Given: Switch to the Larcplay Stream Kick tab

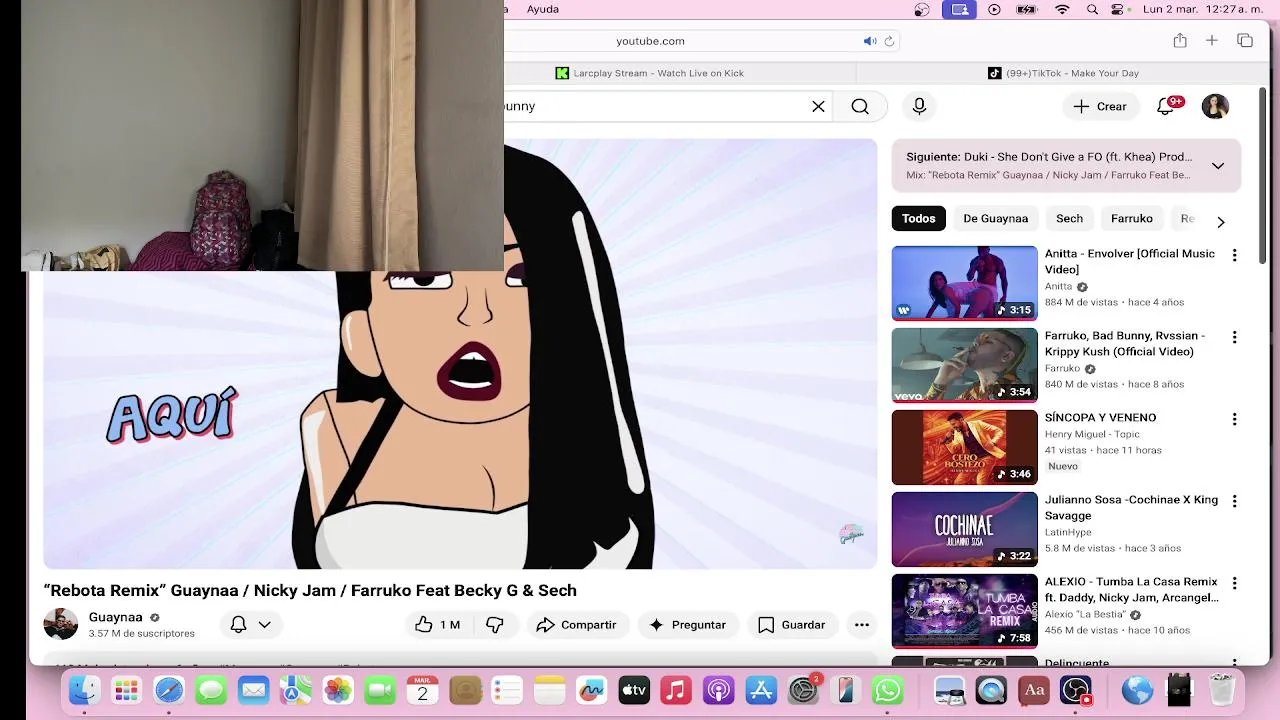Looking at the screenshot, I should 650,73.
